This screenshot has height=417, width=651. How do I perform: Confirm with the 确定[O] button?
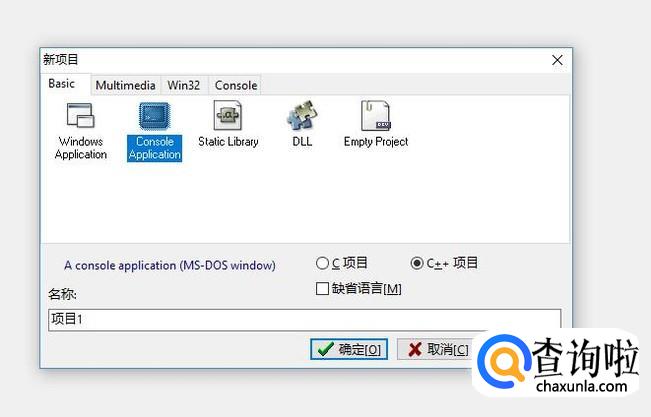click(x=349, y=349)
